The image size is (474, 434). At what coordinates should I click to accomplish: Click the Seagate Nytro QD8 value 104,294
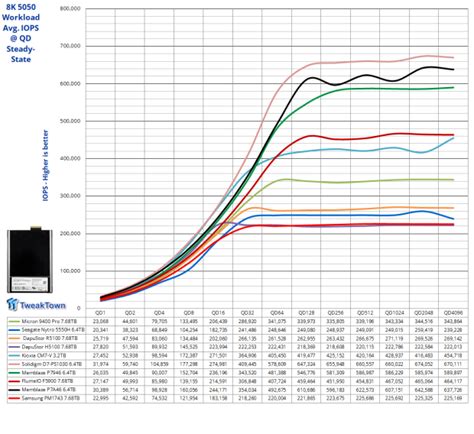pos(189,330)
